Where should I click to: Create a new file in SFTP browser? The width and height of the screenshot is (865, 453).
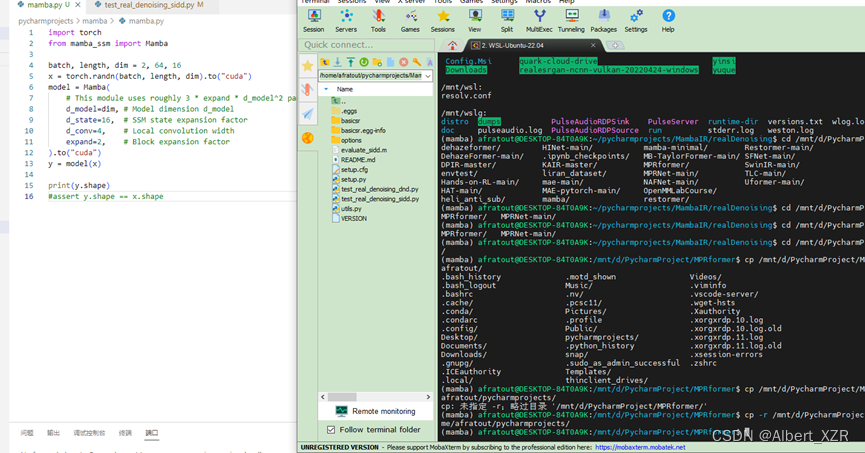[x=391, y=62]
